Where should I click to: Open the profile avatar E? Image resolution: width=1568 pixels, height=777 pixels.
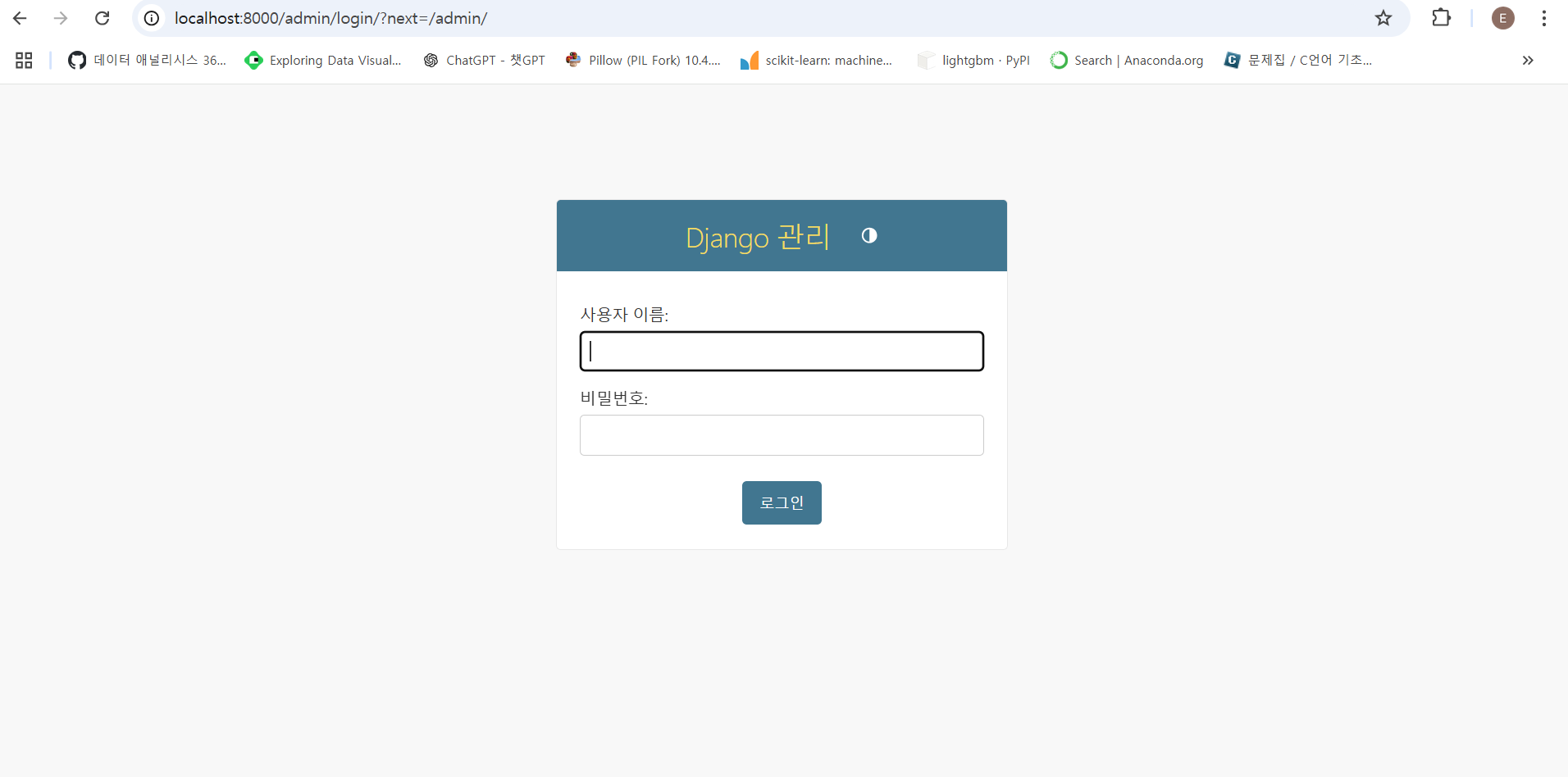click(1502, 18)
